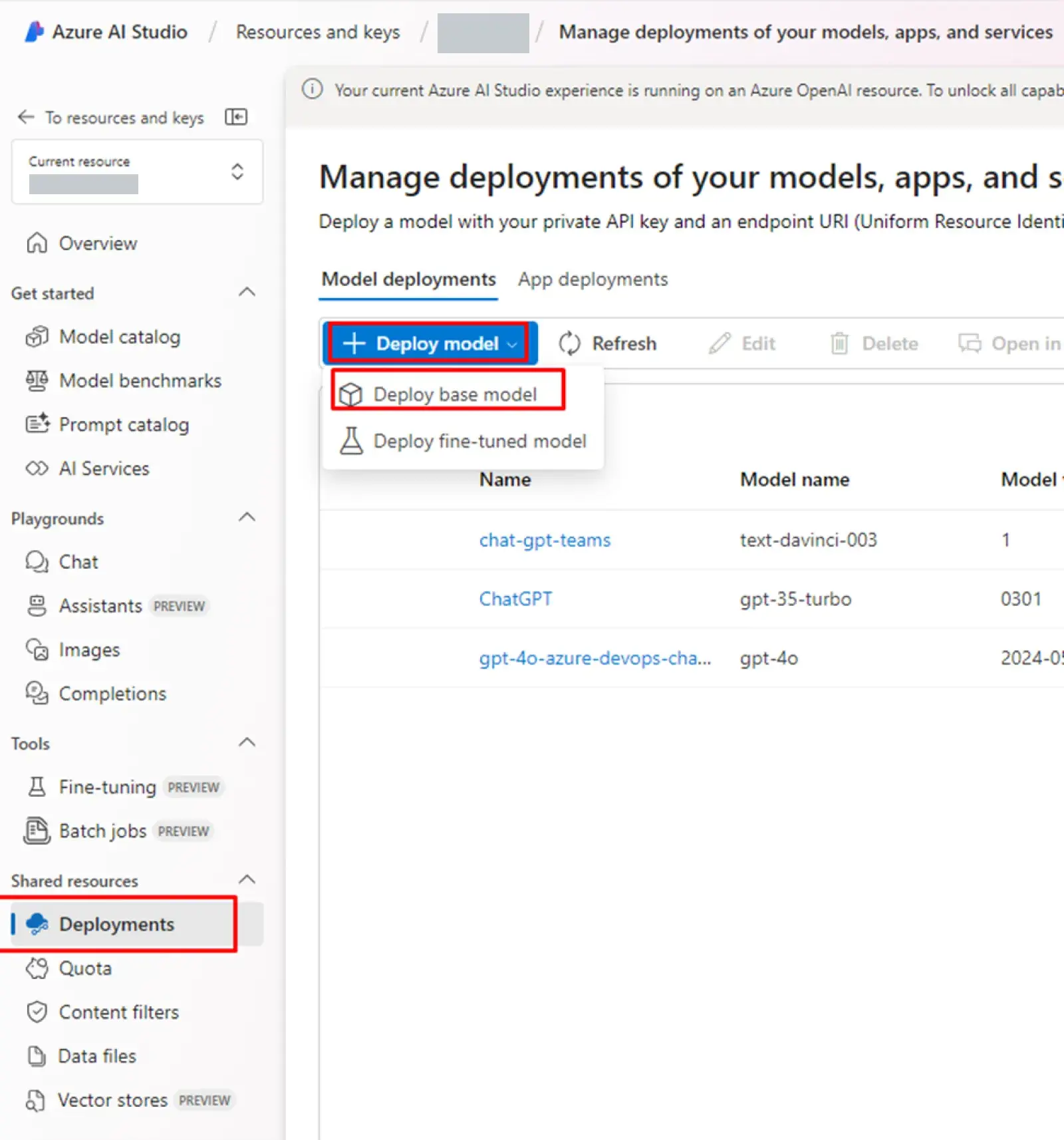
Task: Collapse the Playgrounds section
Action: (x=247, y=517)
